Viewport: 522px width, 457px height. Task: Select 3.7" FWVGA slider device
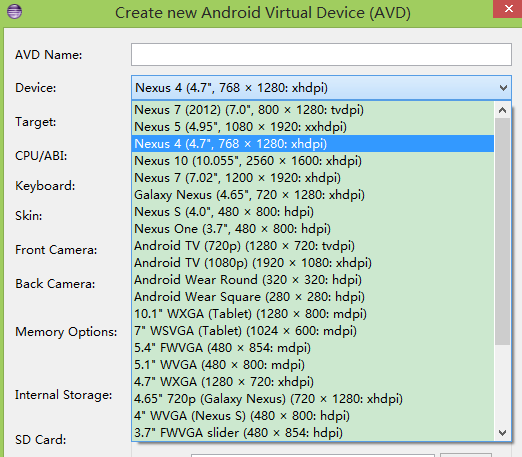click(313, 433)
